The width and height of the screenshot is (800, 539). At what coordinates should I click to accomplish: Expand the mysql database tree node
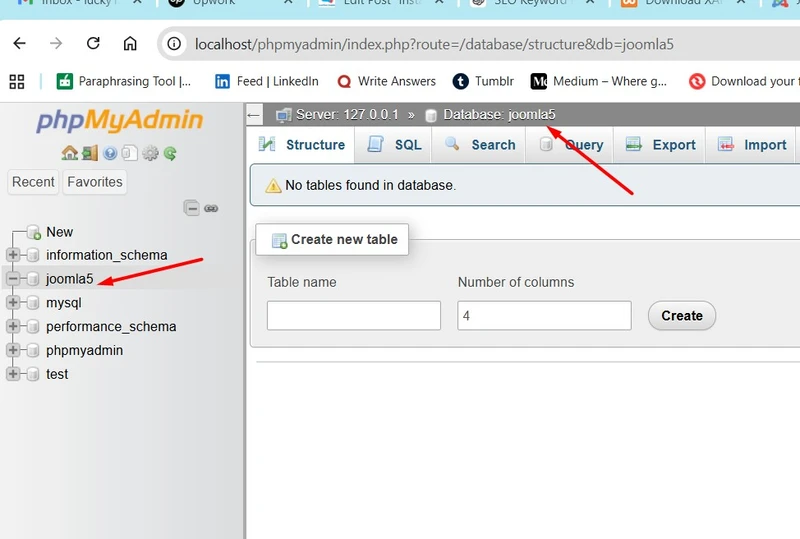point(14,303)
